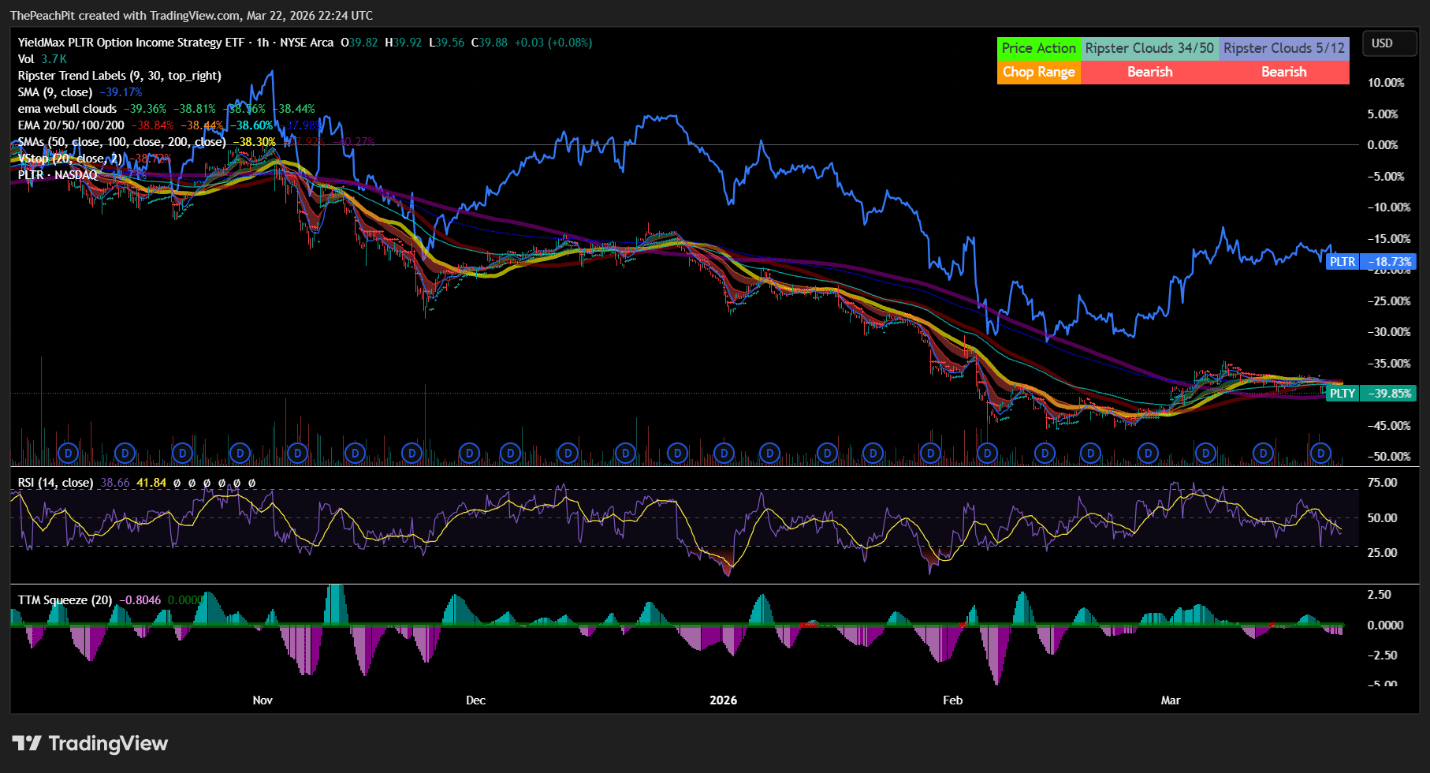Click the leftmost dividend D marker
Viewport: 1430px width, 773px height.
tap(69, 454)
